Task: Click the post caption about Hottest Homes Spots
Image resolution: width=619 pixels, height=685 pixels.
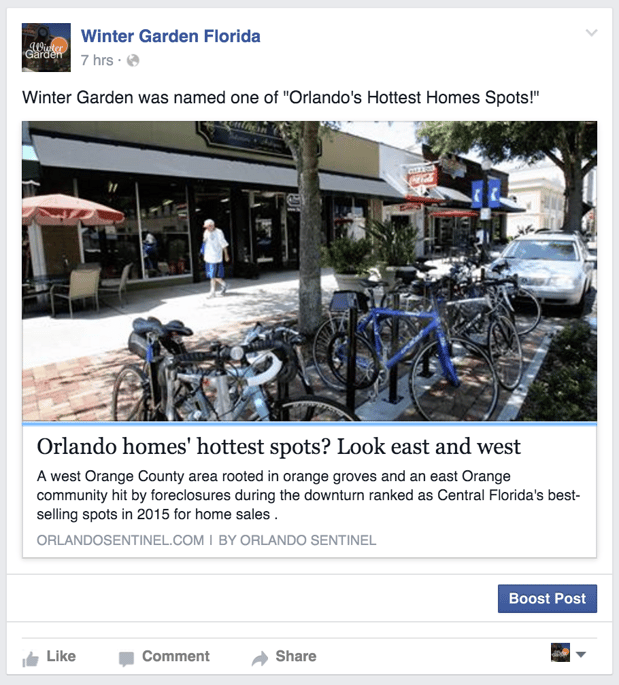Action: [280, 97]
